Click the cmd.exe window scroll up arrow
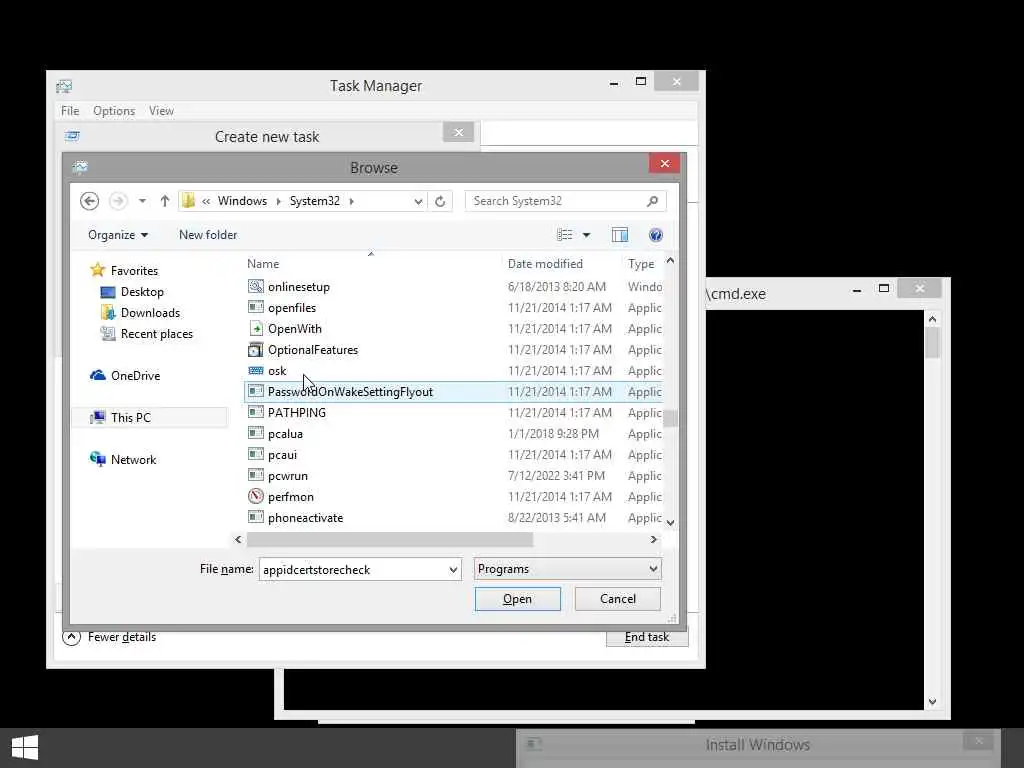The height and width of the screenshot is (768, 1024). click(x=932, y=319)
